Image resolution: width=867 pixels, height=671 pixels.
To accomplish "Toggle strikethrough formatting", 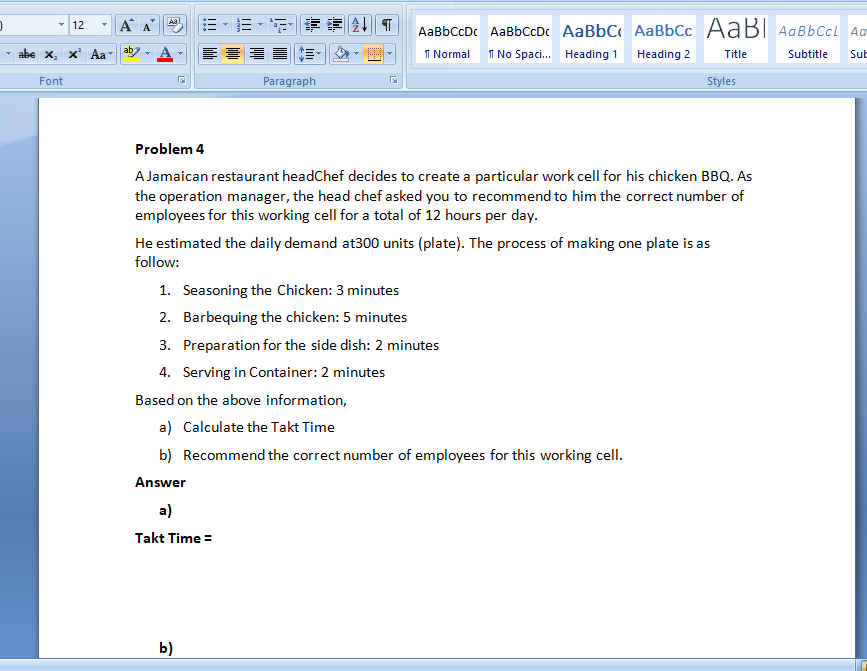I will (27, 54).
